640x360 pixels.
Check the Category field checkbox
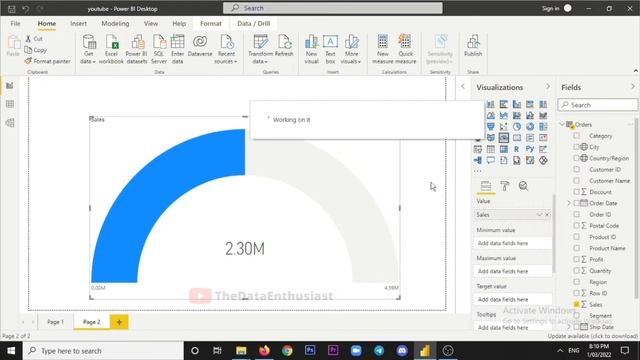click(576, 136)
